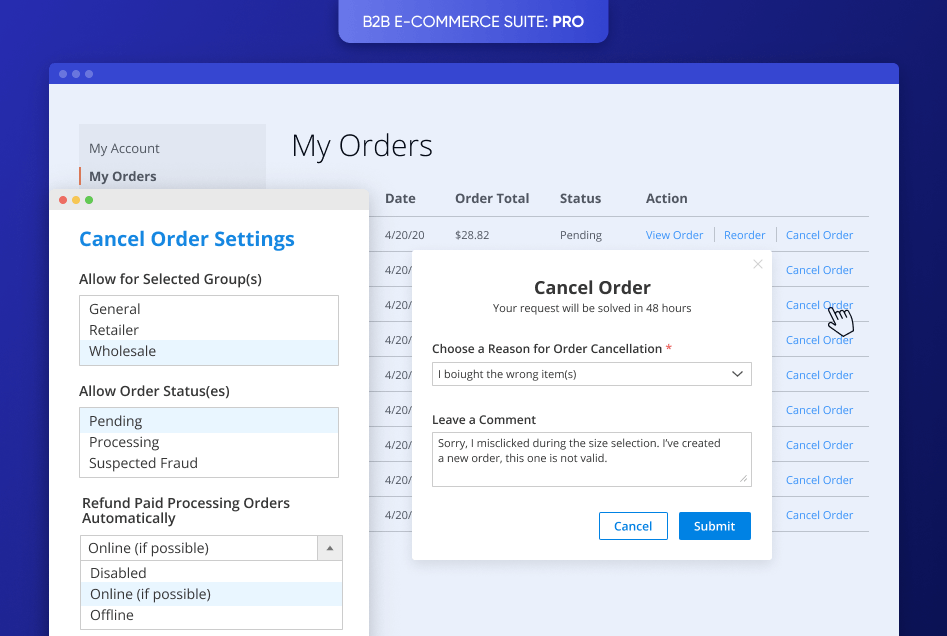This screenshot has width=947, height=636.
Task: Grab the comment box resize grip
Action: pyautogui.click(x=744, y=480)
